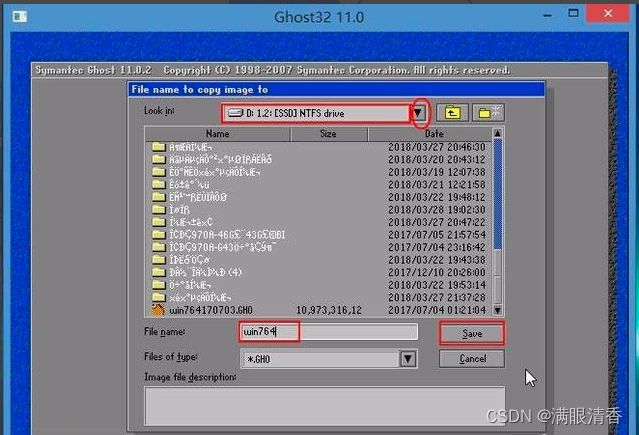Image resolution: width=639 pixels, height=435 pixels.
Task: Click the up-one-level folder icon
Action: pyautogui.click(x=452, y=113)
